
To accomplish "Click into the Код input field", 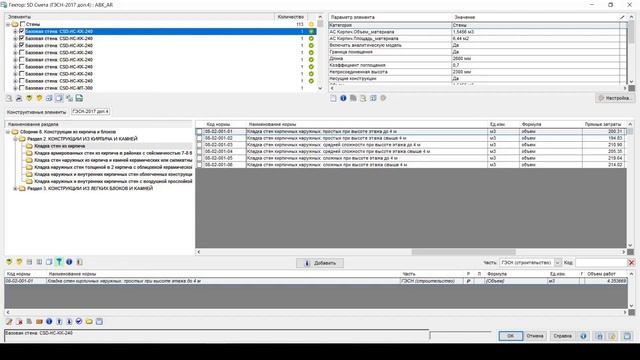I will point(601,263).
